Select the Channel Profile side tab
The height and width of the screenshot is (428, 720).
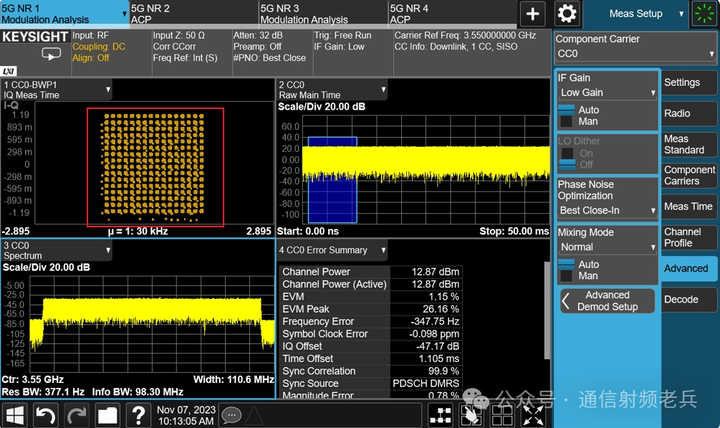click(x=689, y=237)
